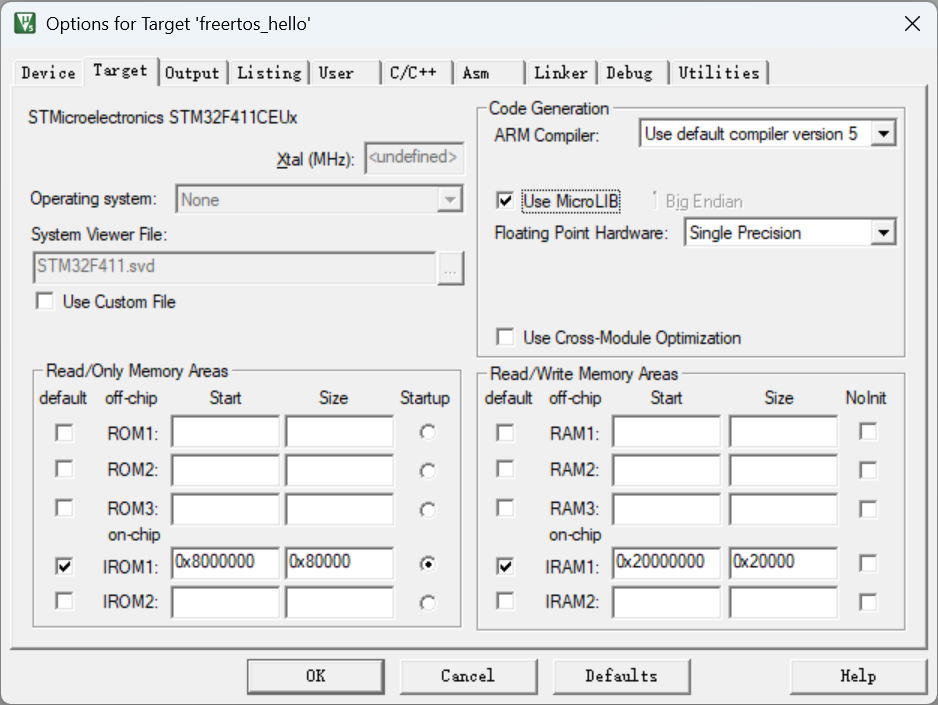Check the RAM3 default checkbox

tap(505, 508)
